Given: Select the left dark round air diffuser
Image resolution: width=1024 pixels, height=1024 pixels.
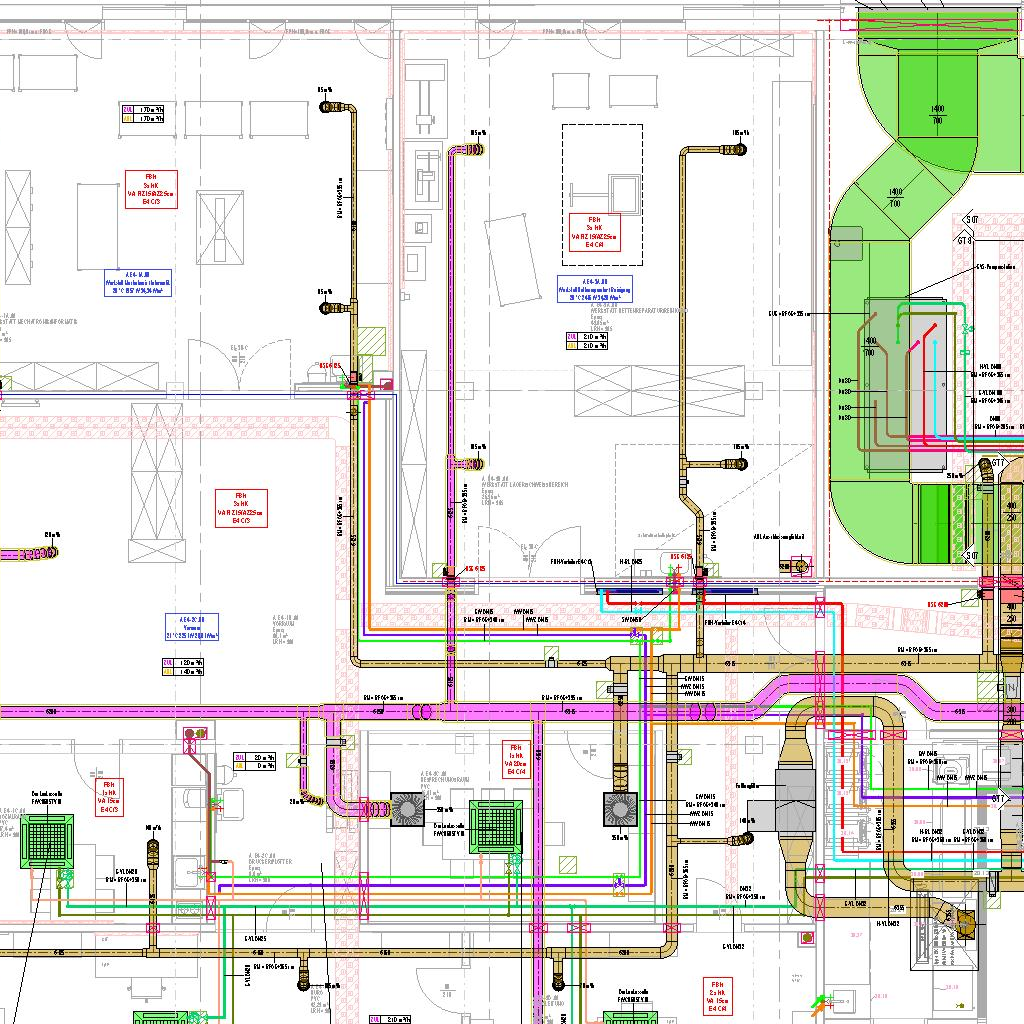Looking at the screenshot, I should click(406, 809).
